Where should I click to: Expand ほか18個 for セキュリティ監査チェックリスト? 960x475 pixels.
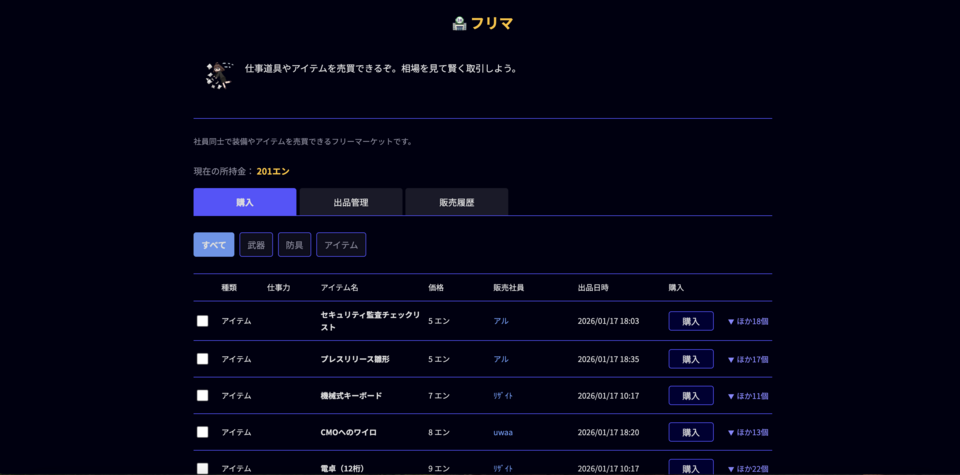coord(748,321)
